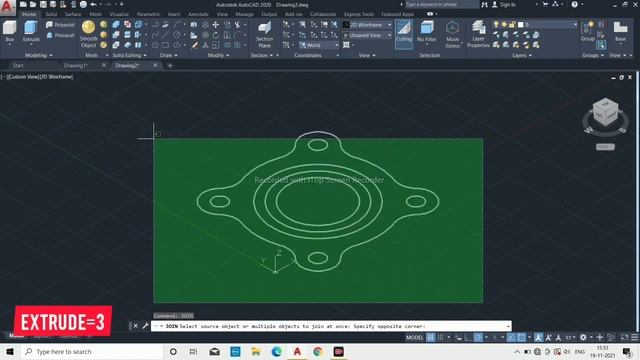The width and height of the screenshot is (640, 360).
Task: Click the MODEL space button in status bar
Action: [x=414, y=338]
